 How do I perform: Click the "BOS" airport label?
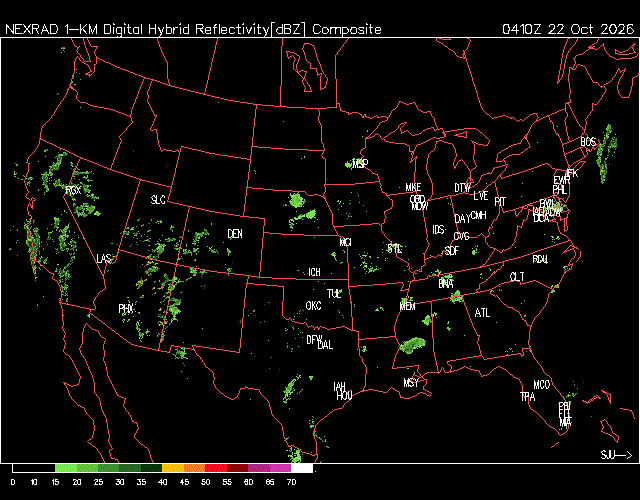click(588, 142)
